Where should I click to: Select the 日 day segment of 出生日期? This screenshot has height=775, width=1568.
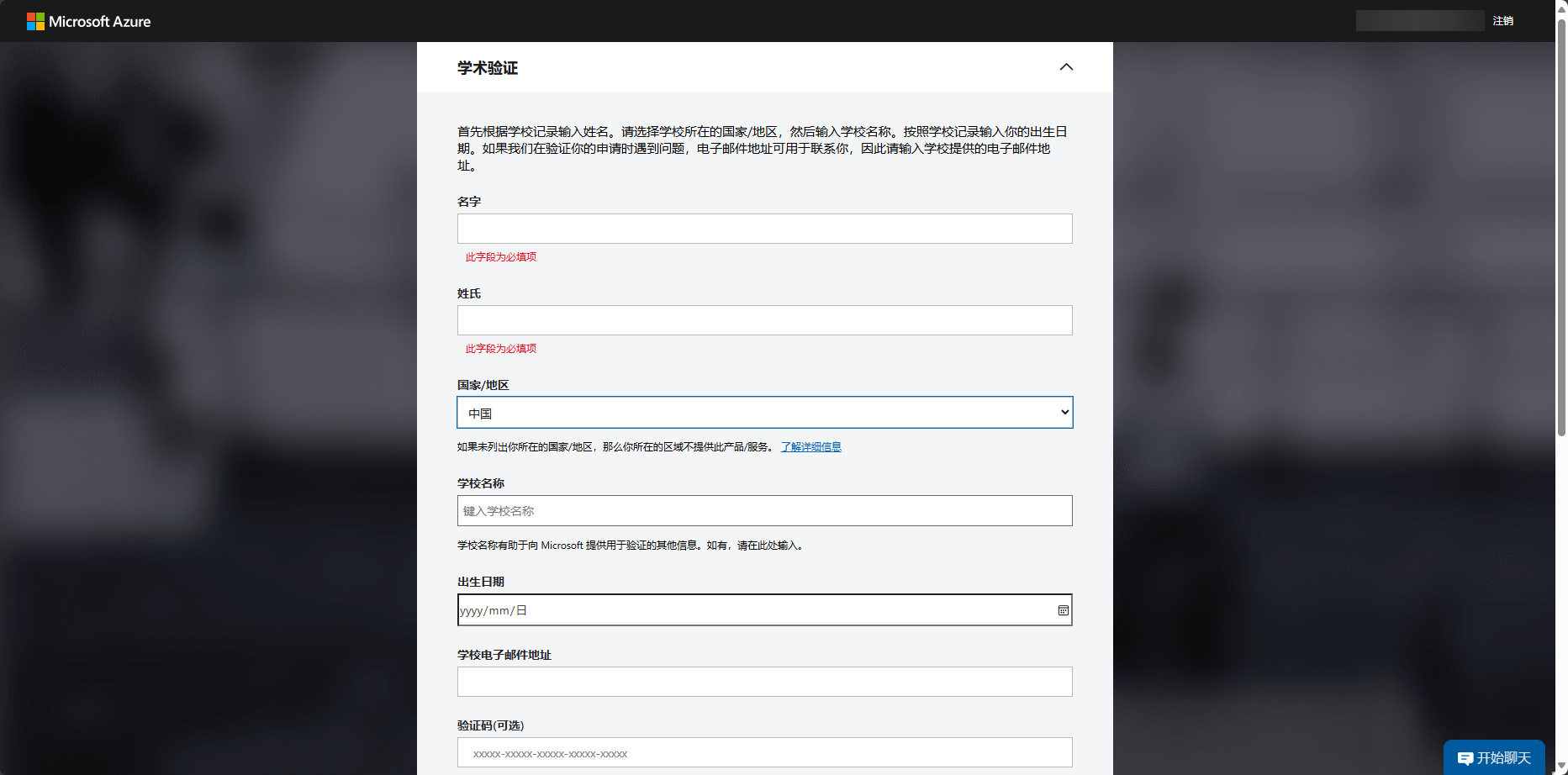coord(521,611)
